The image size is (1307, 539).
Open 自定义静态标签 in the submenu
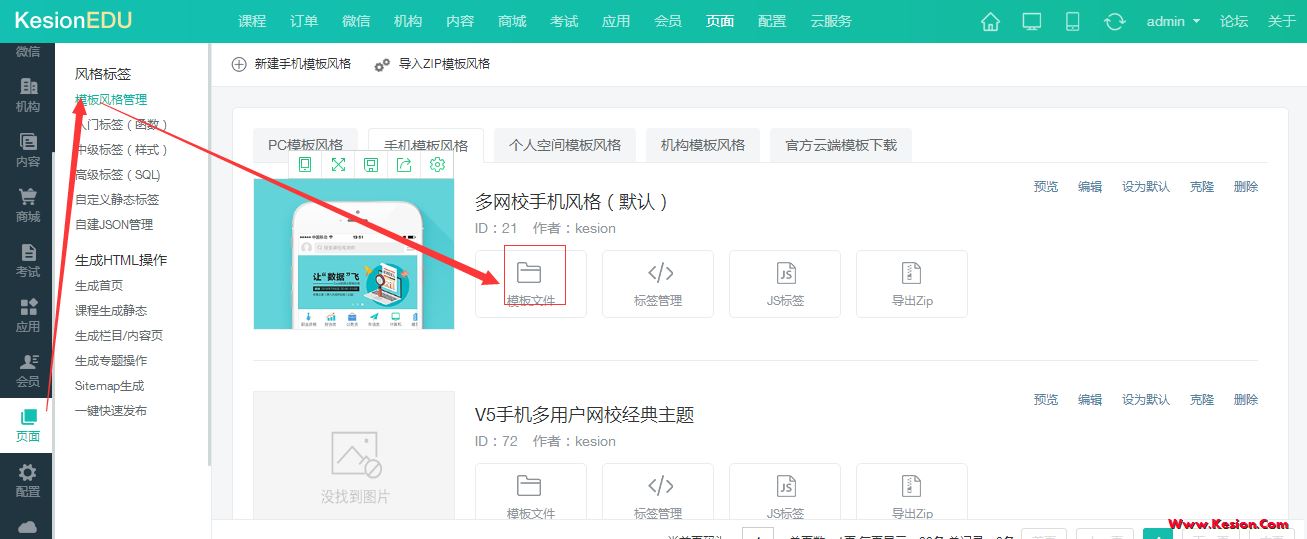pyautogui.click(x=117, y=200)
